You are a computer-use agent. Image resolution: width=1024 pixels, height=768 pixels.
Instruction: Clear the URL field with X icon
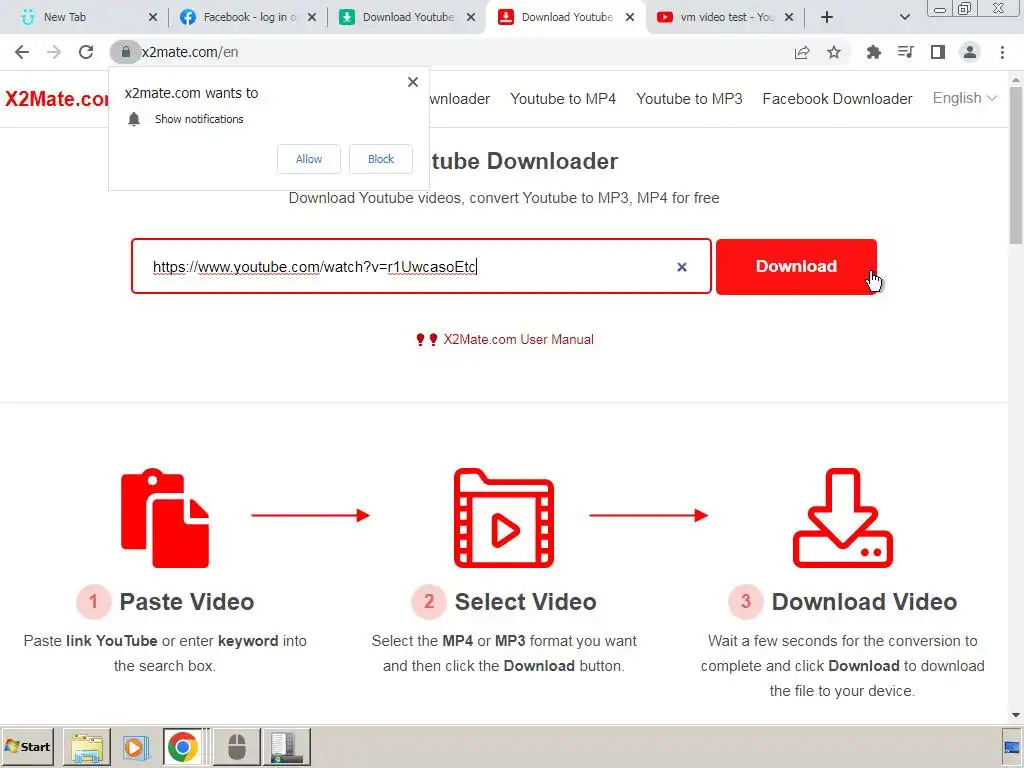click(682, 266)
